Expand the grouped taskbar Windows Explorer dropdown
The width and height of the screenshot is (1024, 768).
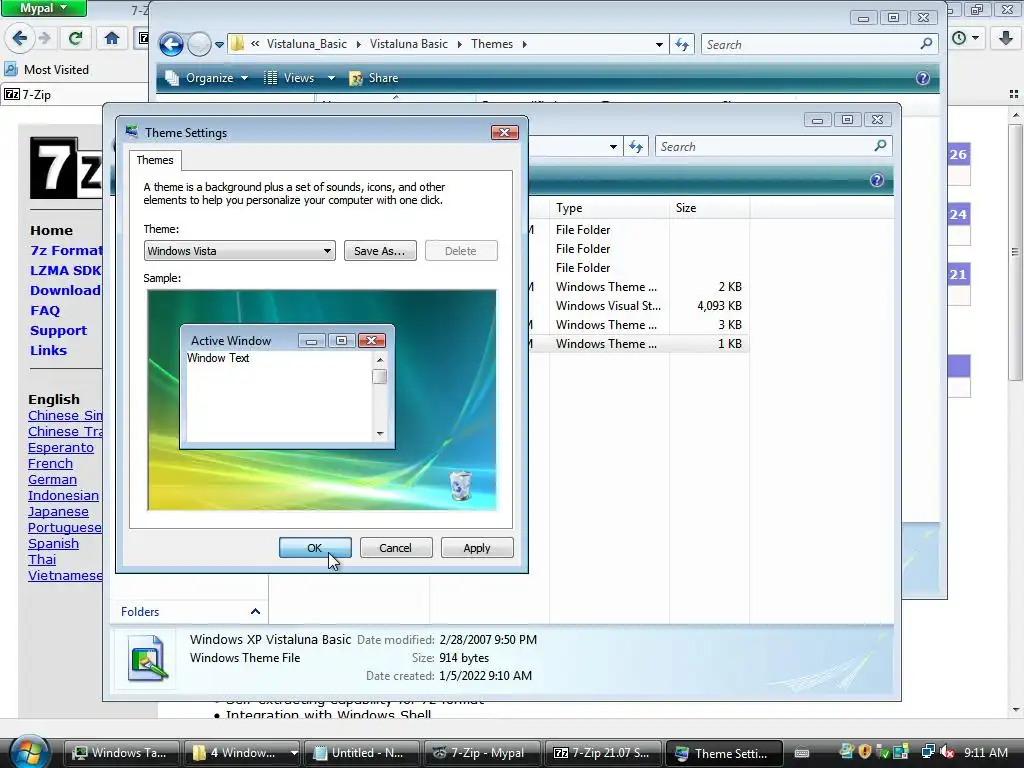pyautogui.click(x=294, y=752)
